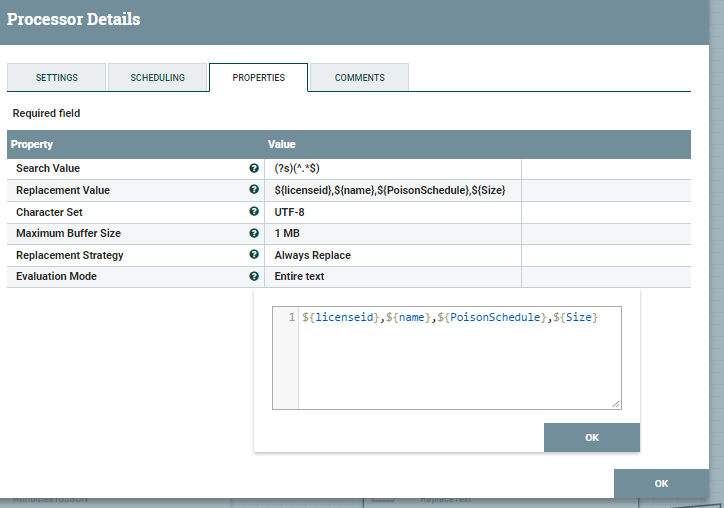The image size is (724, 508).
Task: Click help icon next to Search Value
Action: tap(254, 169)
